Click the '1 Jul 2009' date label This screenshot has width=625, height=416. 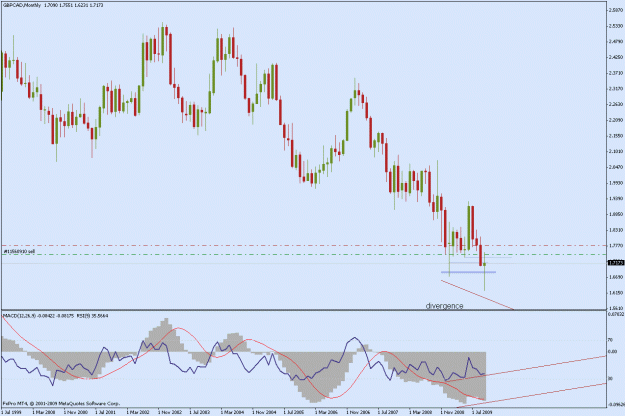click(482, 412)
